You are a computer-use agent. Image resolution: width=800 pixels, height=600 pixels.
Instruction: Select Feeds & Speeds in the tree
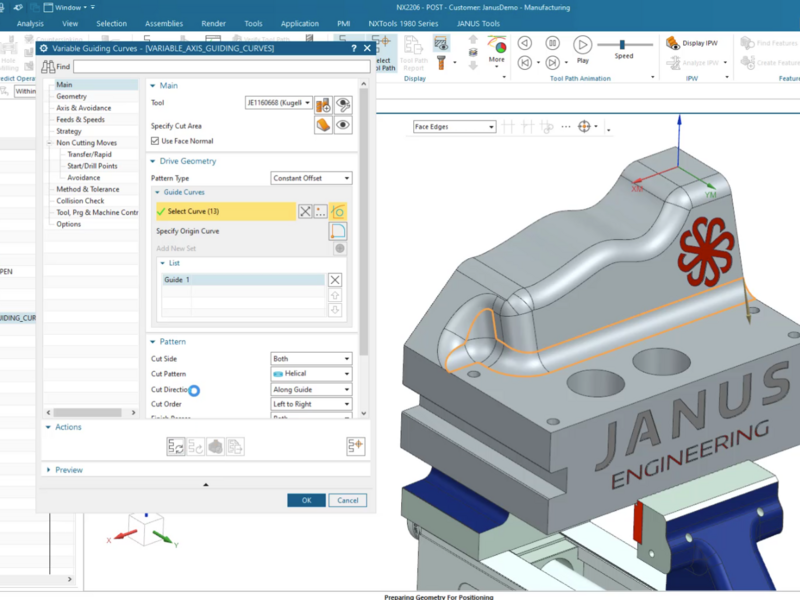[x=81, y=119]
